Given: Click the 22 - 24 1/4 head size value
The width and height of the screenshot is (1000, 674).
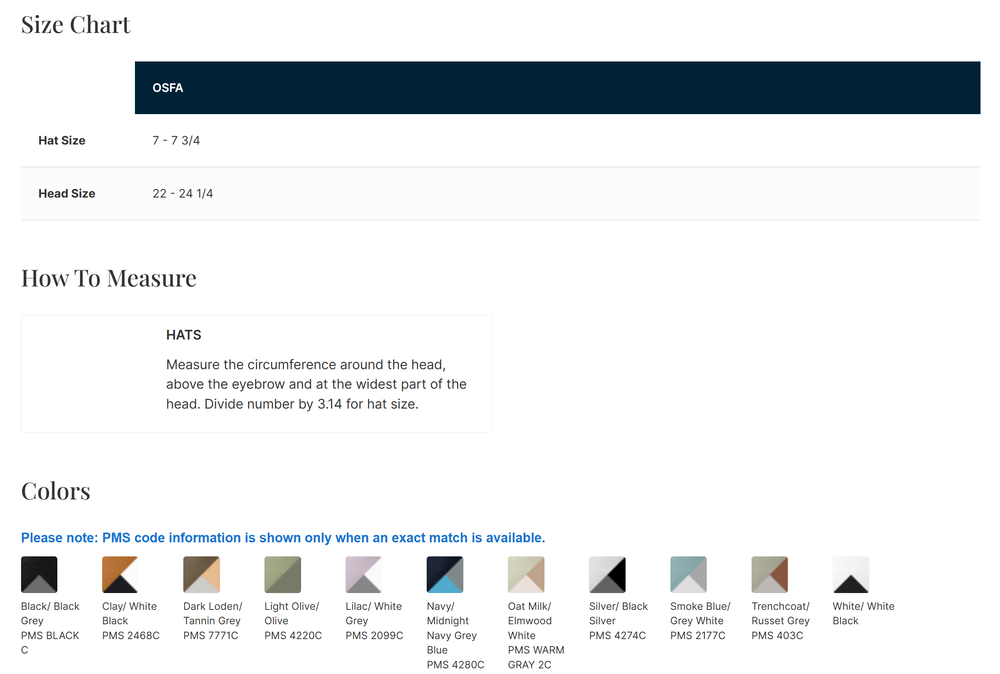Looking at the screenshot, I should pyautogui.click(x=183, y=194).
